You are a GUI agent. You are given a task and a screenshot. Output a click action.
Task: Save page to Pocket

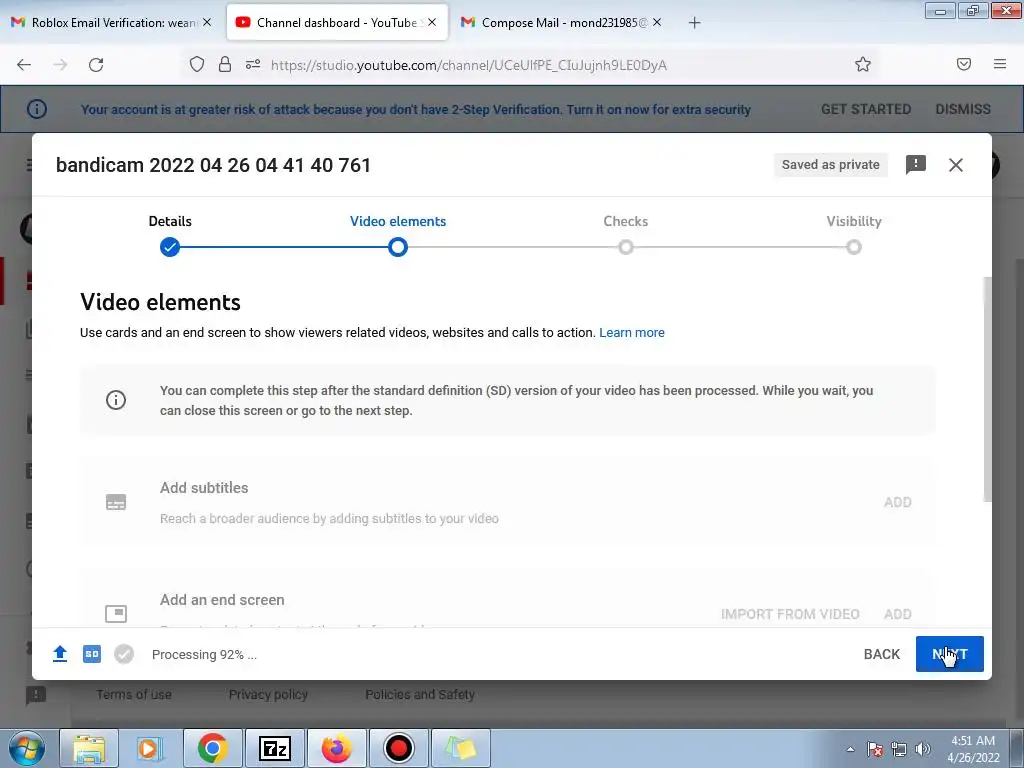tap(964, 64)
